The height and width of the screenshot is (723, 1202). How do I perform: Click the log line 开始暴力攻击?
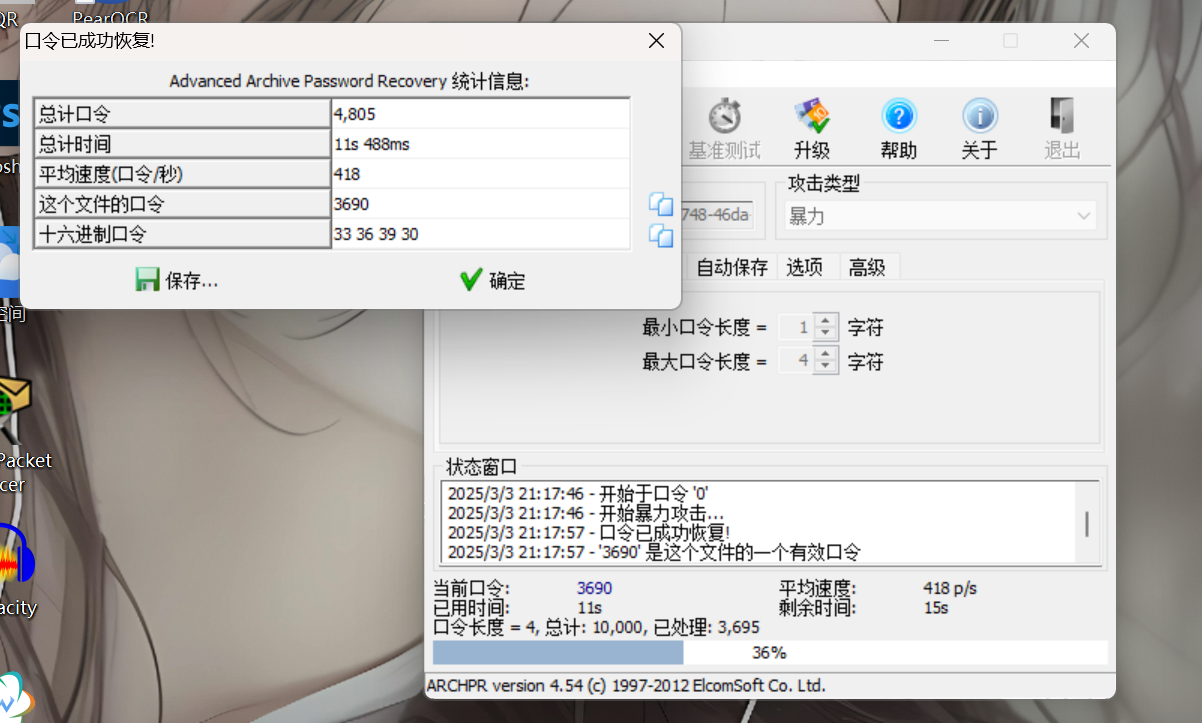click(586, 513)
